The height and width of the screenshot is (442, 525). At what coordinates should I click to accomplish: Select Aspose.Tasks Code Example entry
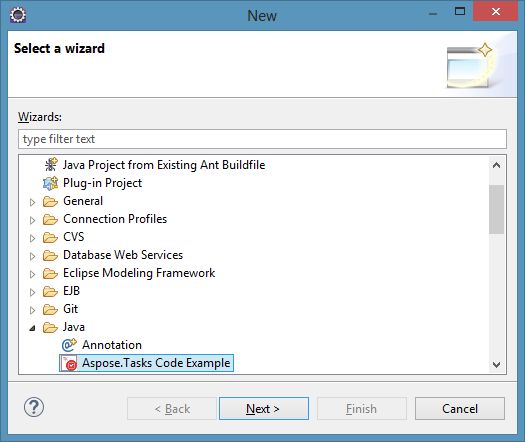[x=156, y=363]
